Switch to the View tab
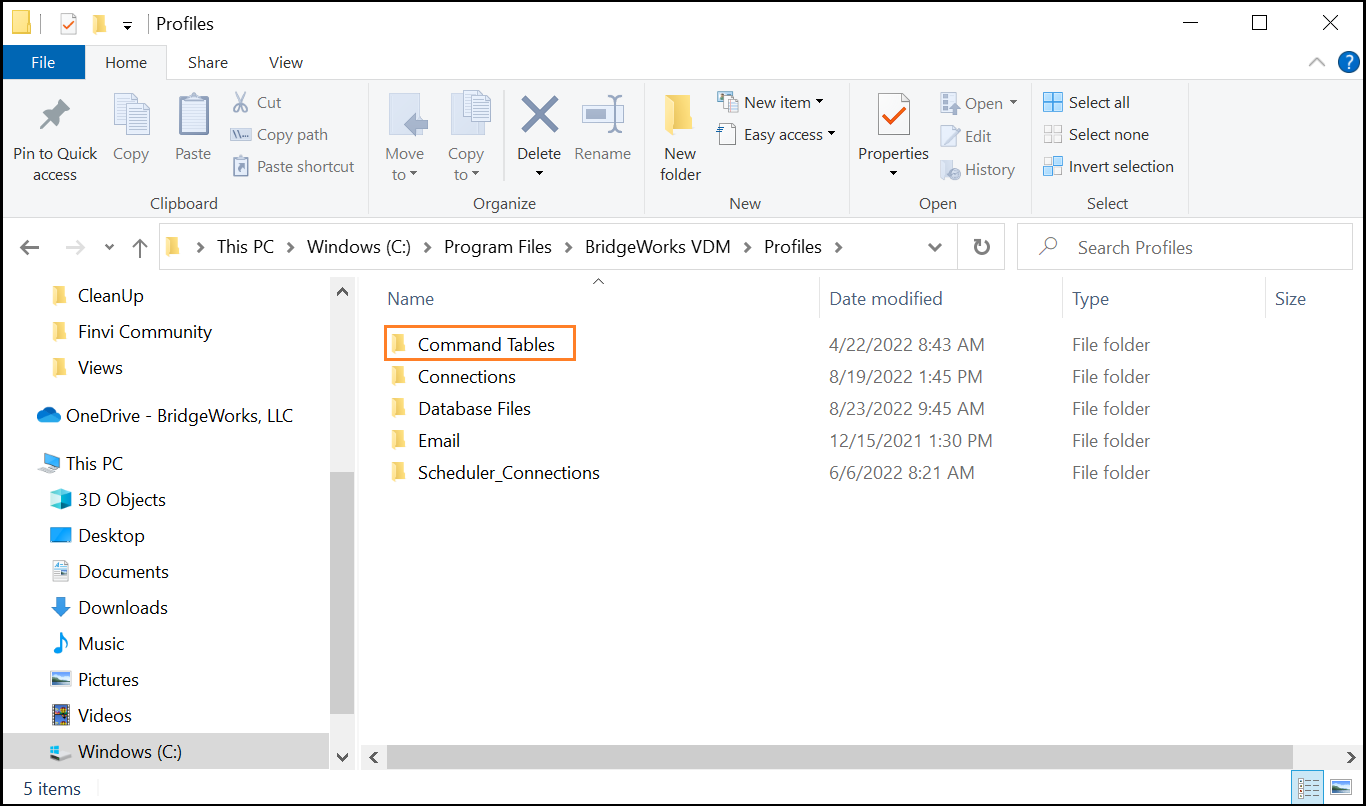This screenshot has height=806, width=1366. 285,62
